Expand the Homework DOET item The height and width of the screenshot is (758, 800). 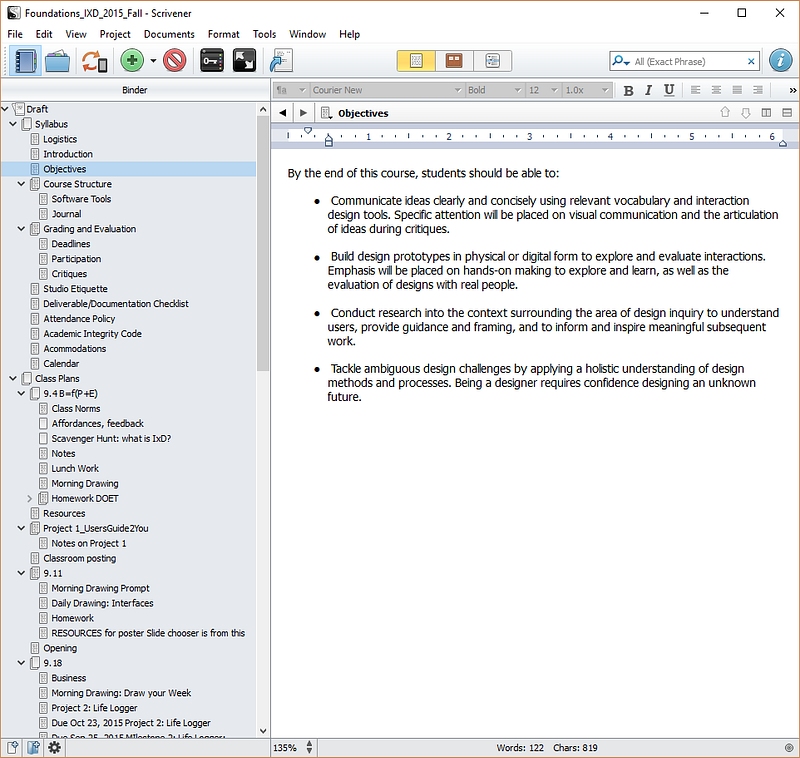(x=30, y=498)
